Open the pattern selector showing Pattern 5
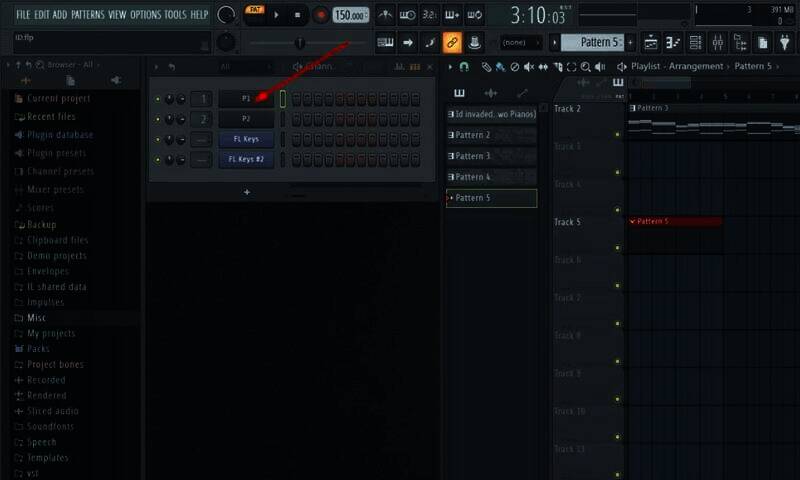Image resolution: width=800 pixels, height=480 pixels. (592, 42)
